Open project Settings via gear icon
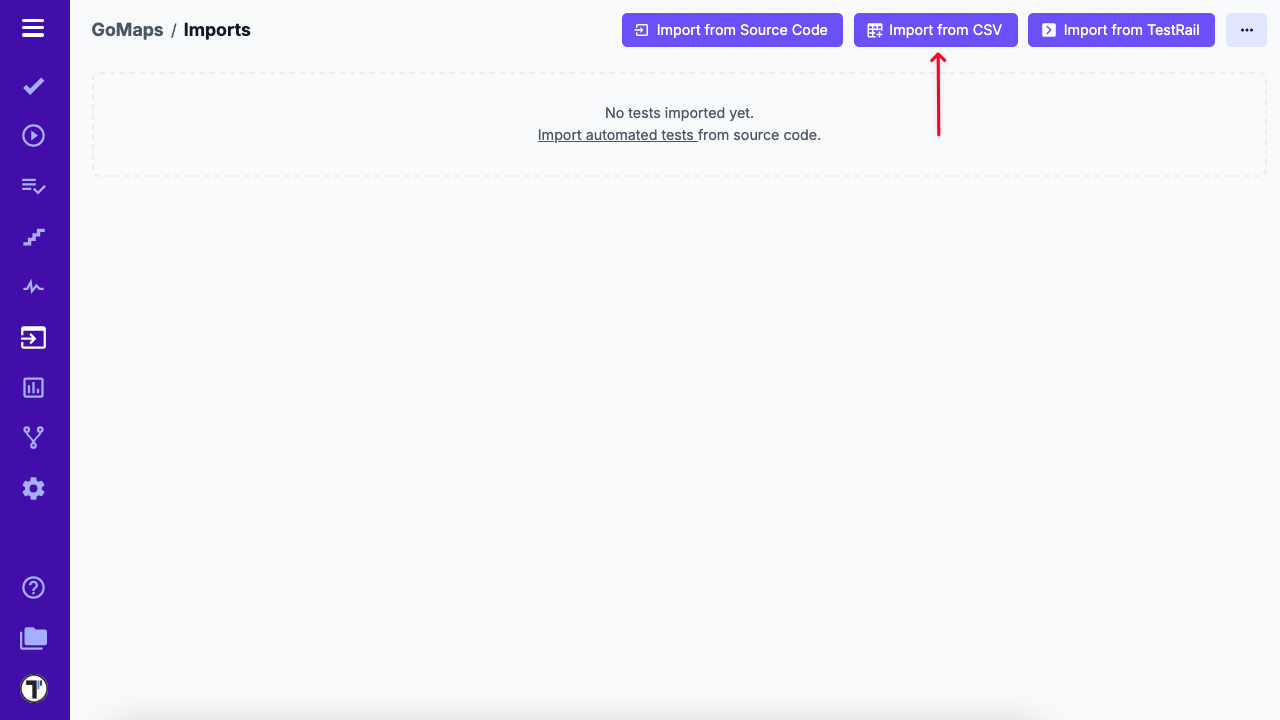Image resolution: width=1280 pixels, height=720 pixels. point(33,488)
